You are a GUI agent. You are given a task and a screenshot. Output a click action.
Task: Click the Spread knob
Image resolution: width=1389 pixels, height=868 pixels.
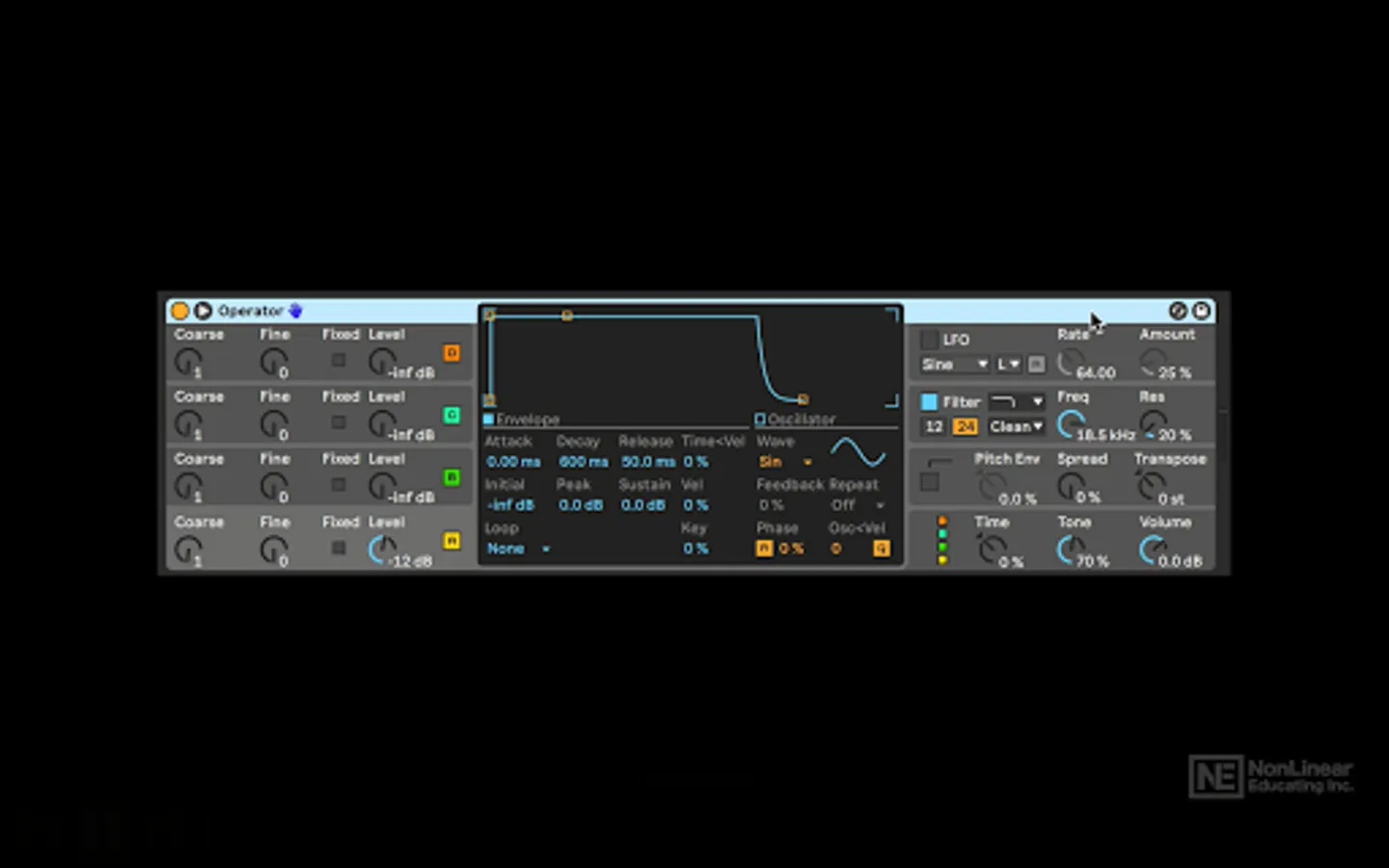1070,487
